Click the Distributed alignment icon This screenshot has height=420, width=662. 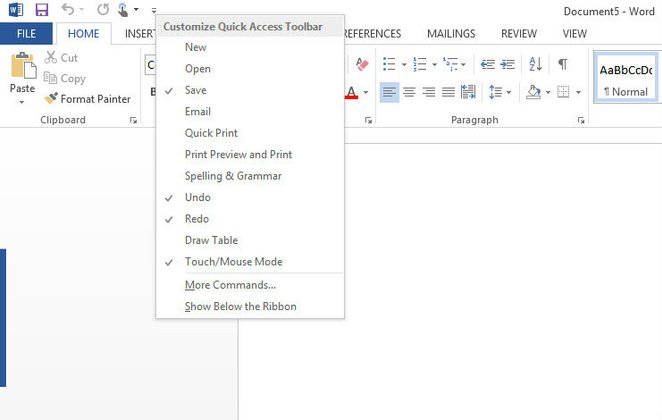tap(468, 92)
